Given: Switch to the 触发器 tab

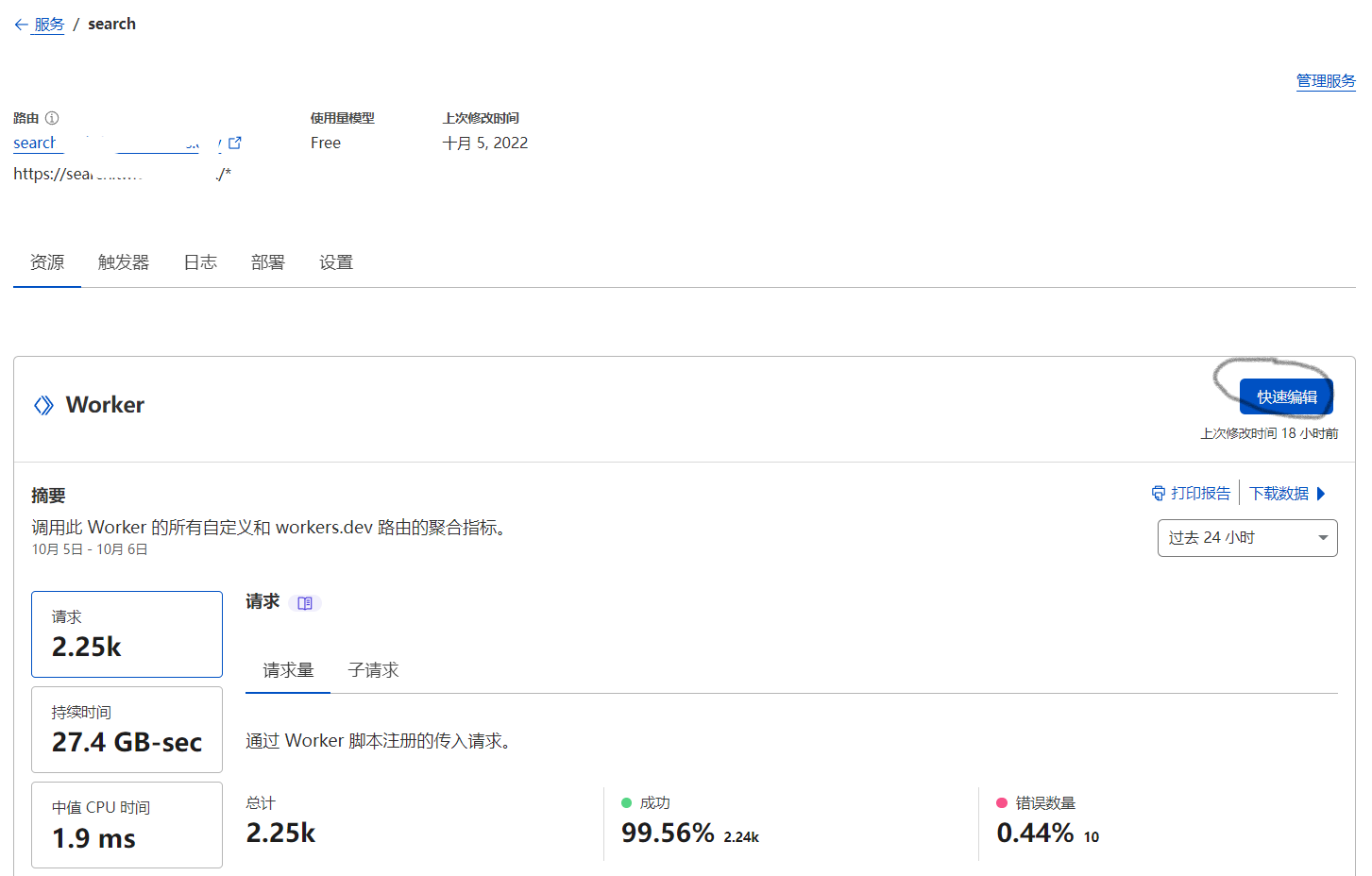Looking at the screenshot, I should (x=124, y=262).
